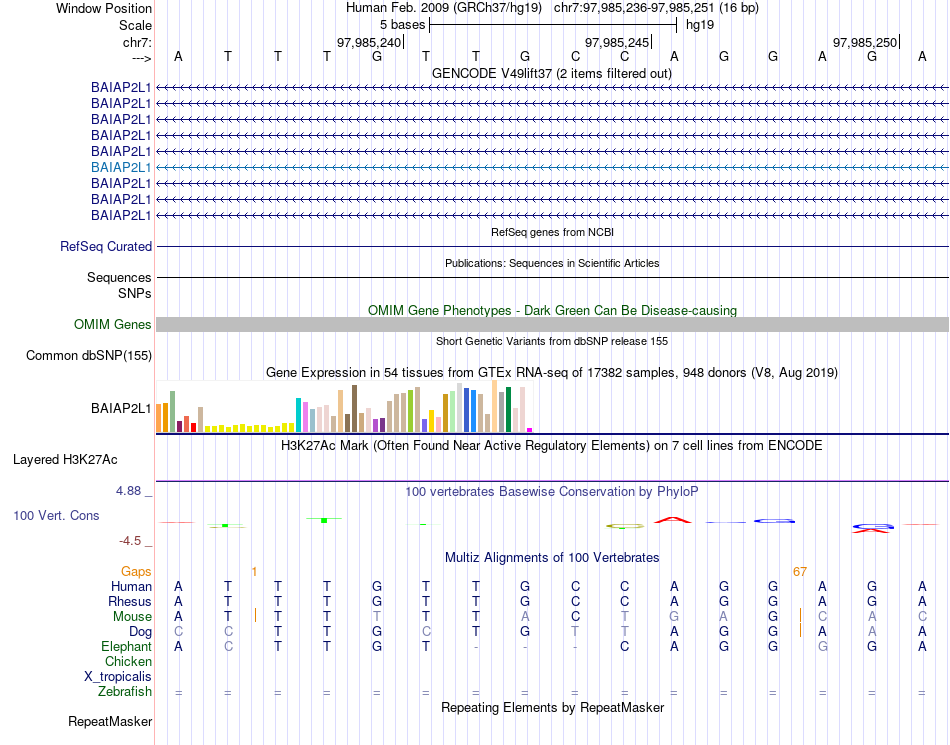Screen dimensions: 950x745
Task: Click the Layered H3K27Ac track label
Action: (65, 460)
